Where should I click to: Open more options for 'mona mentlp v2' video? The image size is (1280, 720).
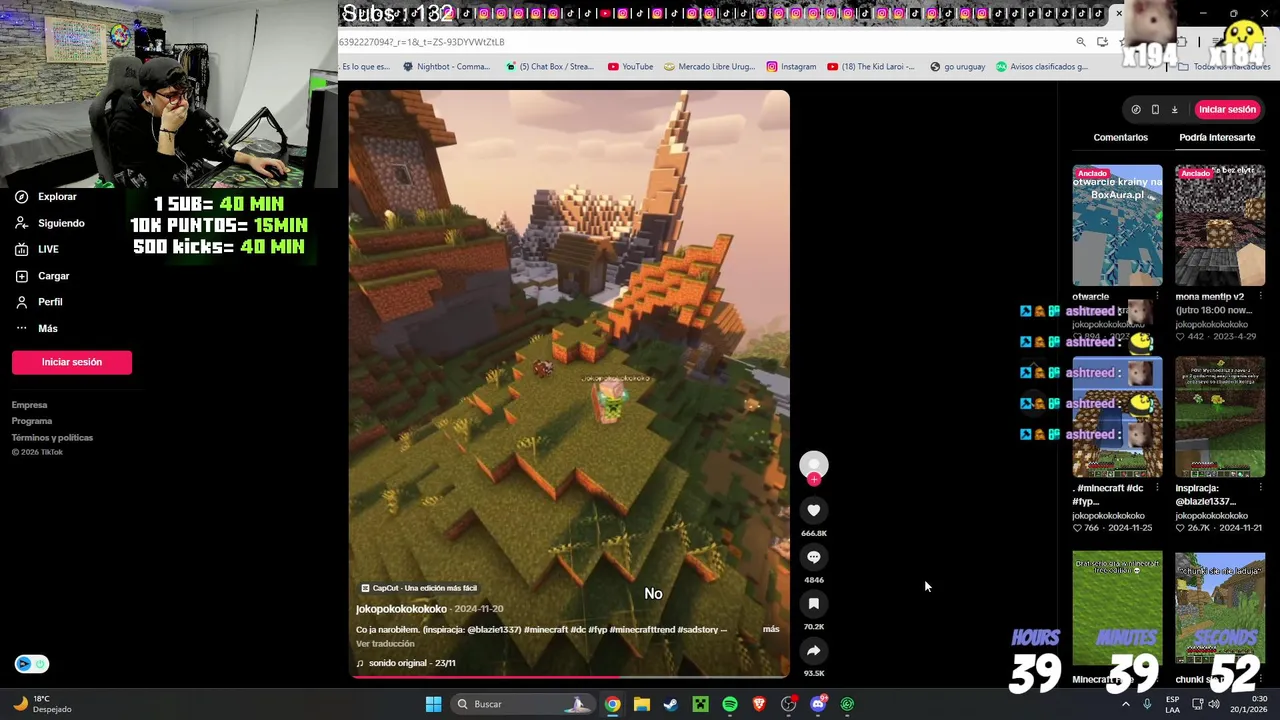click(1260, 296)
